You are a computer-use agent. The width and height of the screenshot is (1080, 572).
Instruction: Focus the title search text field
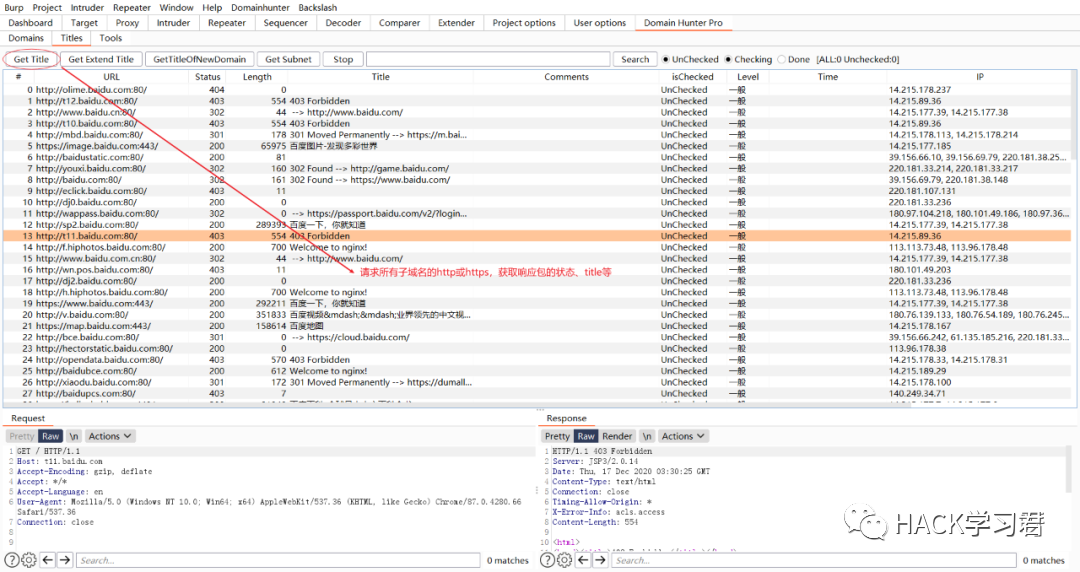click(x=488, y=59)
